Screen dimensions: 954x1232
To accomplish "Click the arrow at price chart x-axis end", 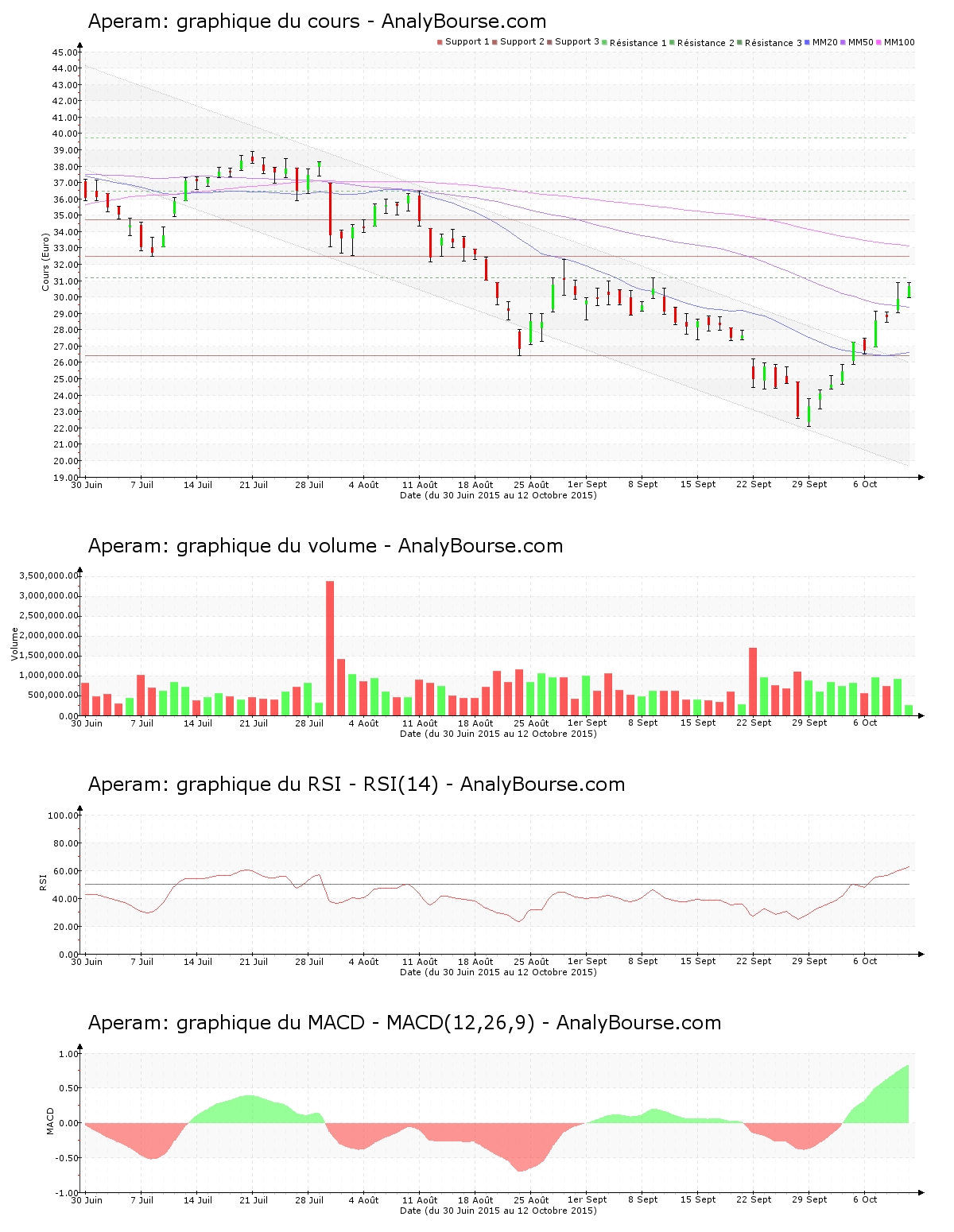I will coord(921,478).
